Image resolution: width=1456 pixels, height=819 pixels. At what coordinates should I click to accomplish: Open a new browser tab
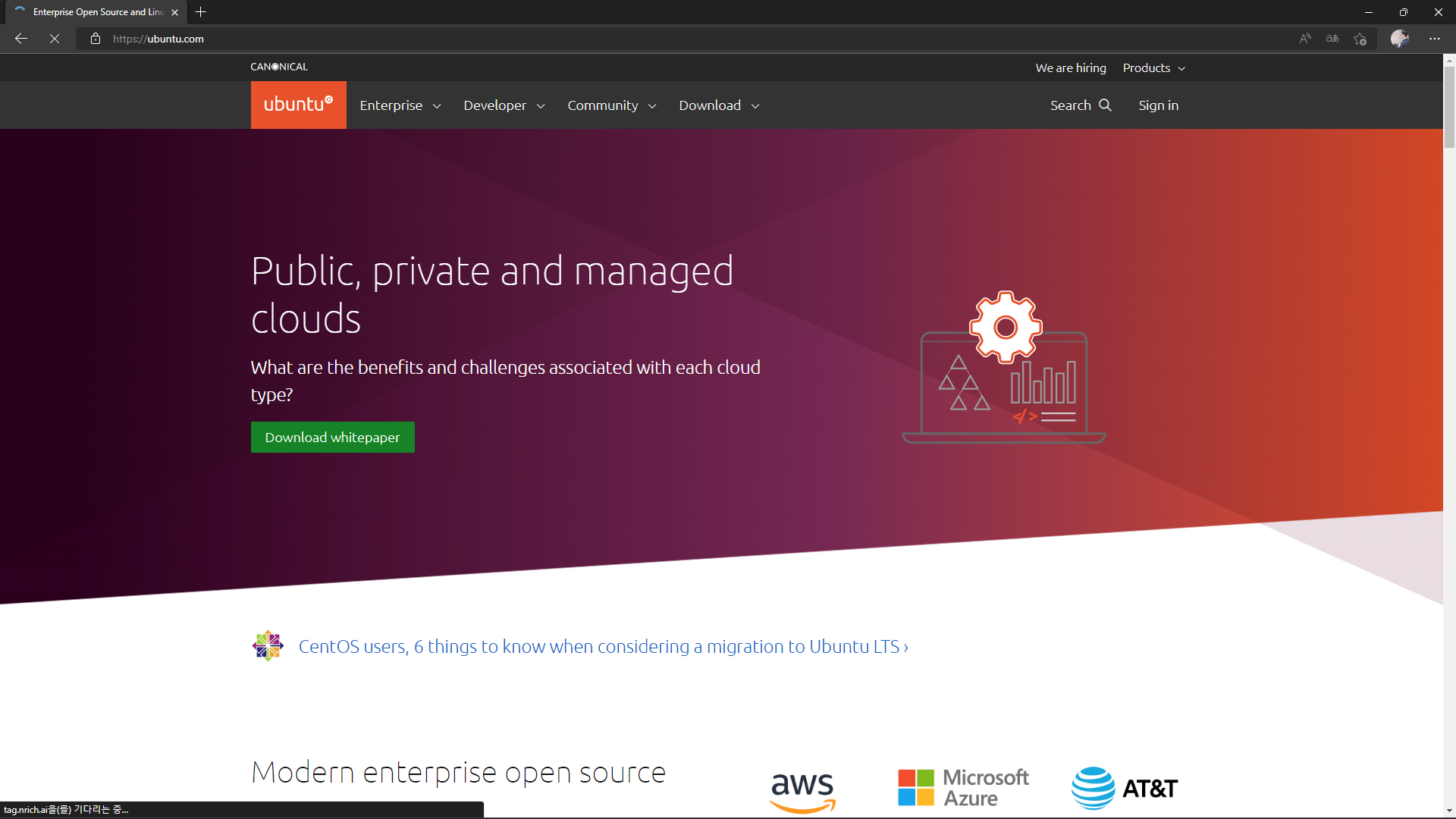[200, 12]
